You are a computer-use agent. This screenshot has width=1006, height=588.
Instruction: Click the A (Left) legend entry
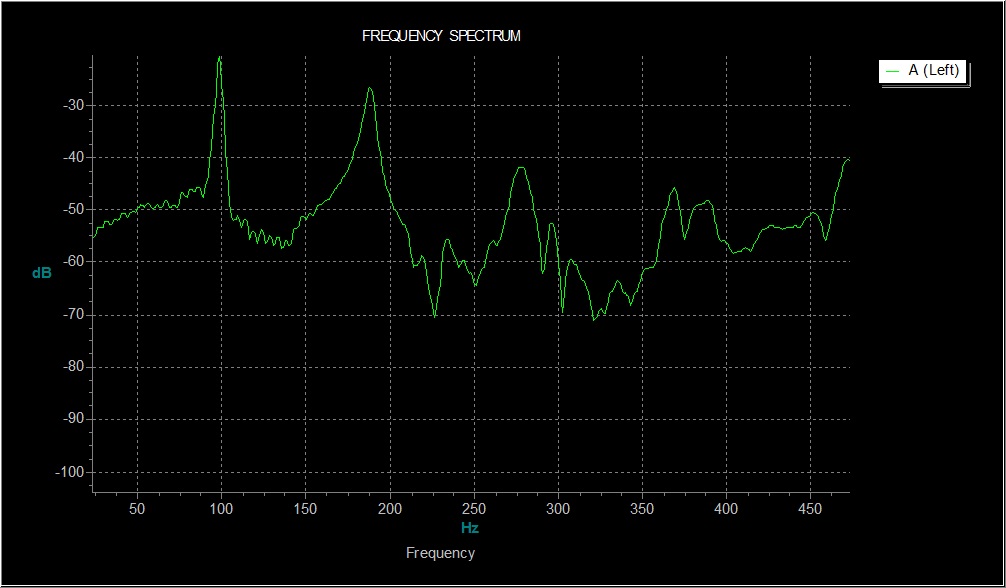pos(923,71)
